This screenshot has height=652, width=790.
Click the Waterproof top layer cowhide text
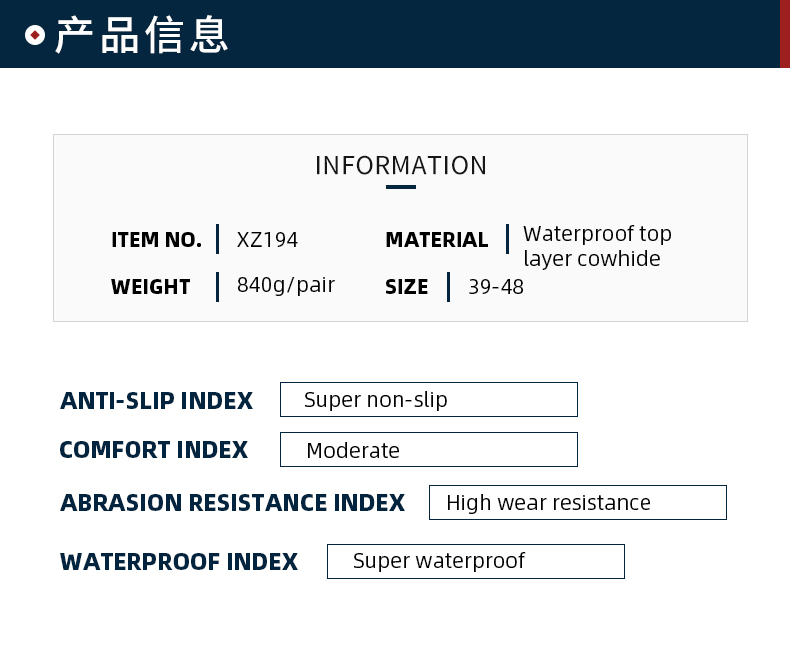[x=597, y=246]
